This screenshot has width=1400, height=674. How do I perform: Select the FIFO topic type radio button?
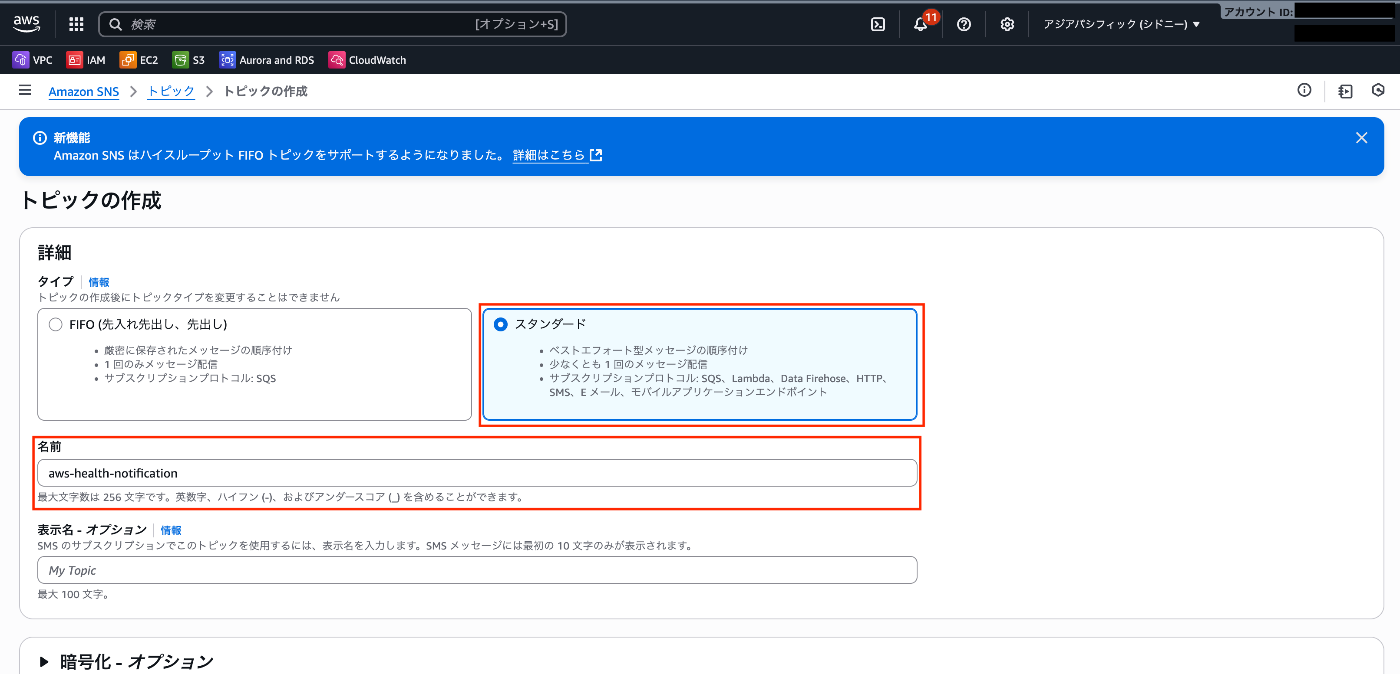click(55, 324)
